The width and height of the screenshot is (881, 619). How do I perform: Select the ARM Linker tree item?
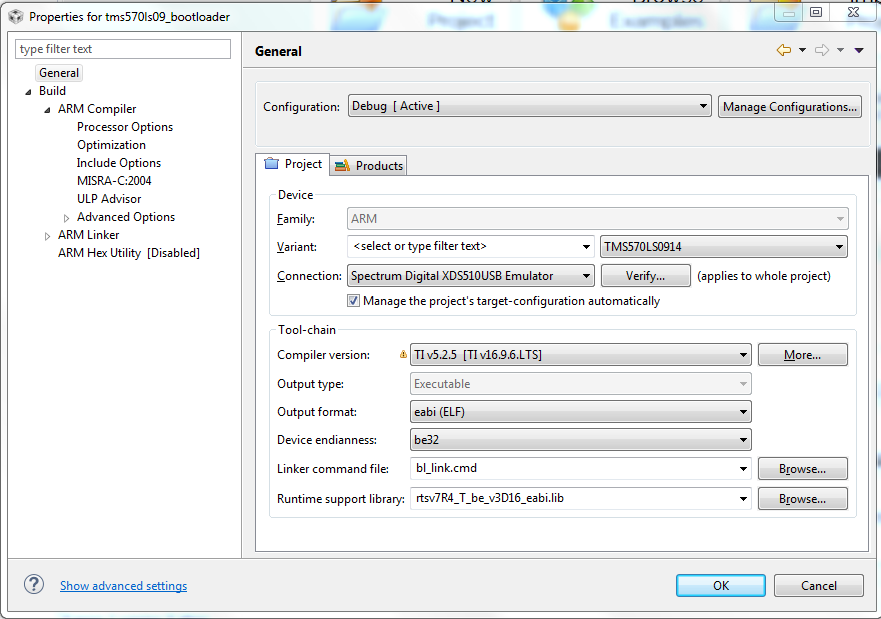[88, 235]
